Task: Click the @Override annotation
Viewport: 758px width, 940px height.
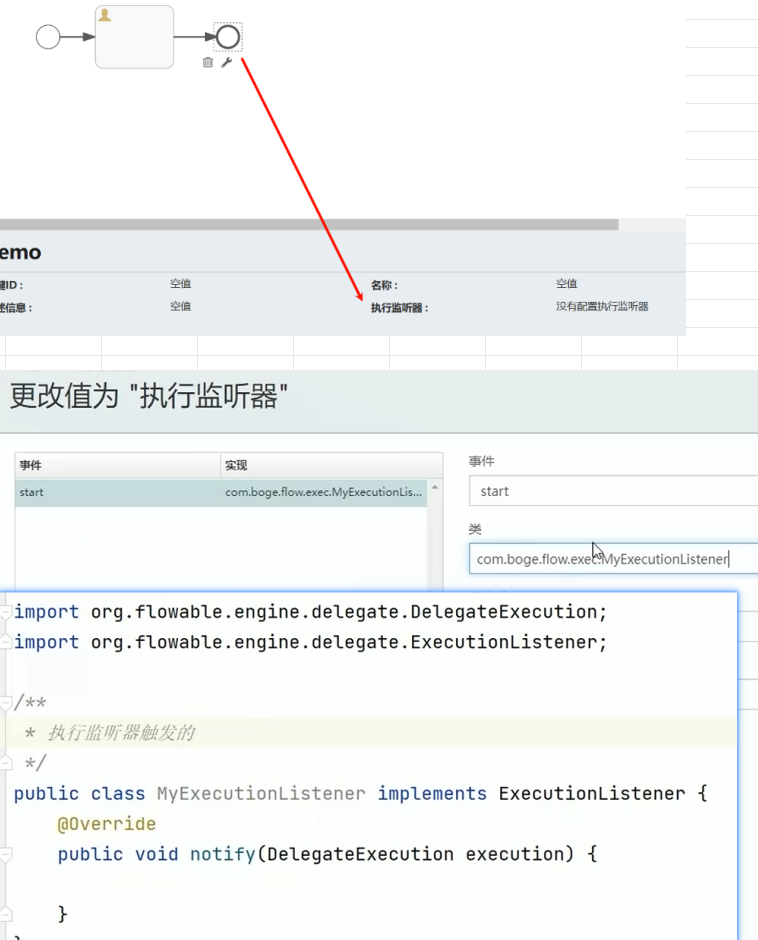Action: click(107, 824)
